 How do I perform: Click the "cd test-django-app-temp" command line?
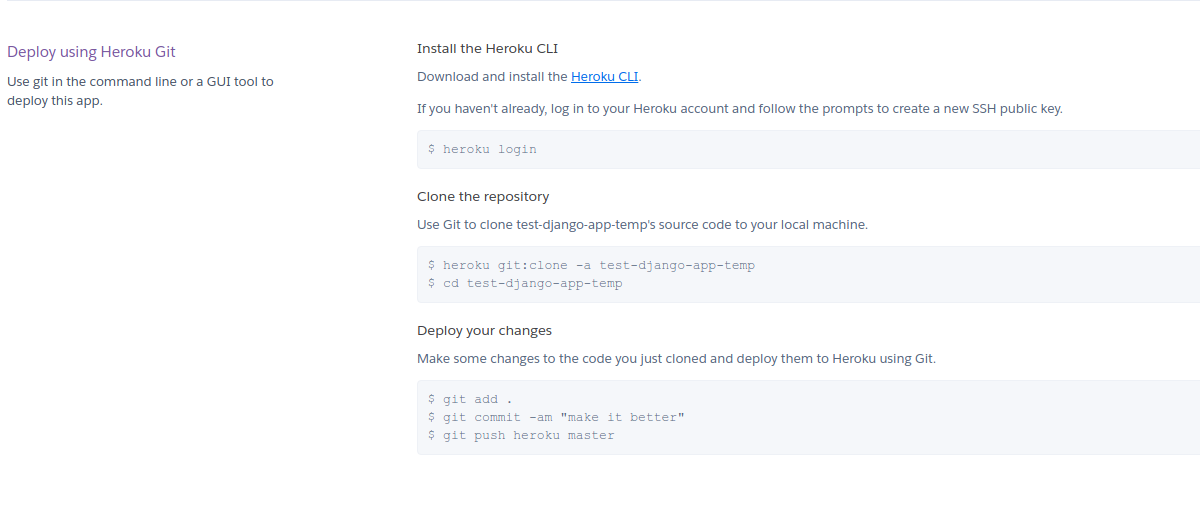[525, 283]
